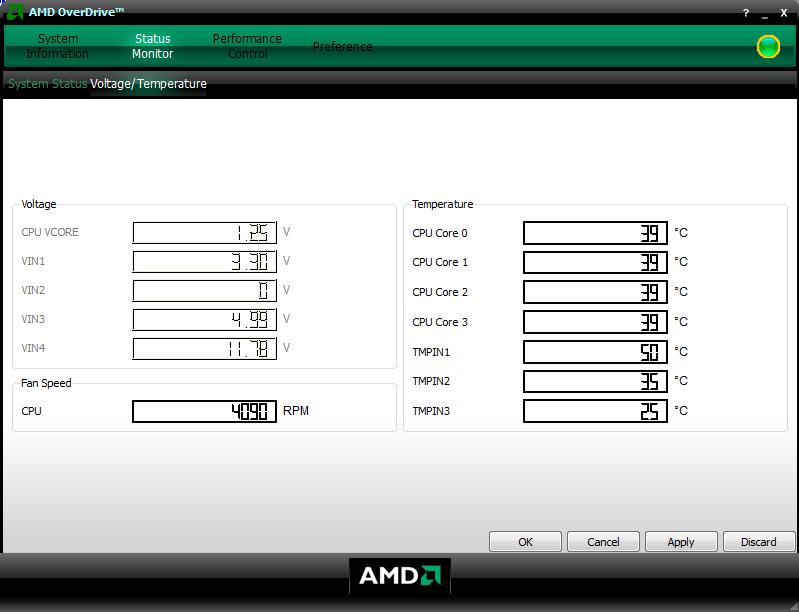Viewport: 799px width, 612px height.
Task: Click the 'CPU Core 2' label
Action: click(440, 292)
